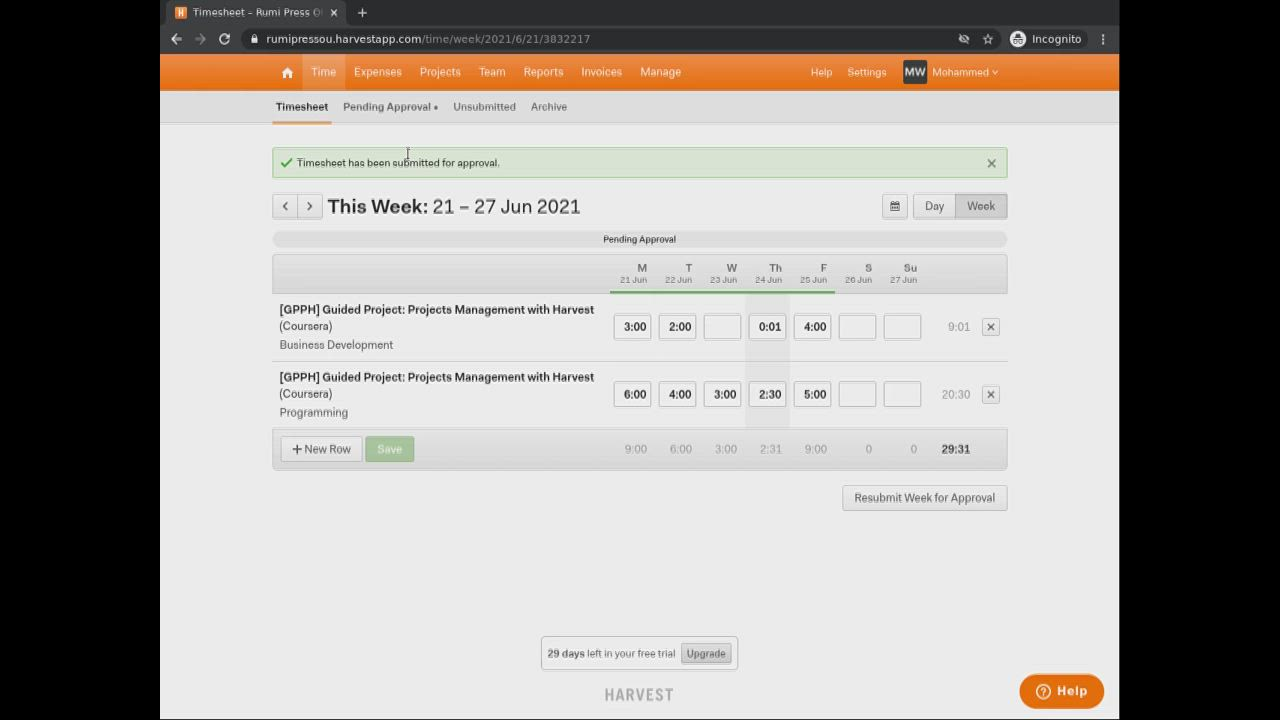
Task: Open Mohammed account dropdown
Action: tap(965, 72)
